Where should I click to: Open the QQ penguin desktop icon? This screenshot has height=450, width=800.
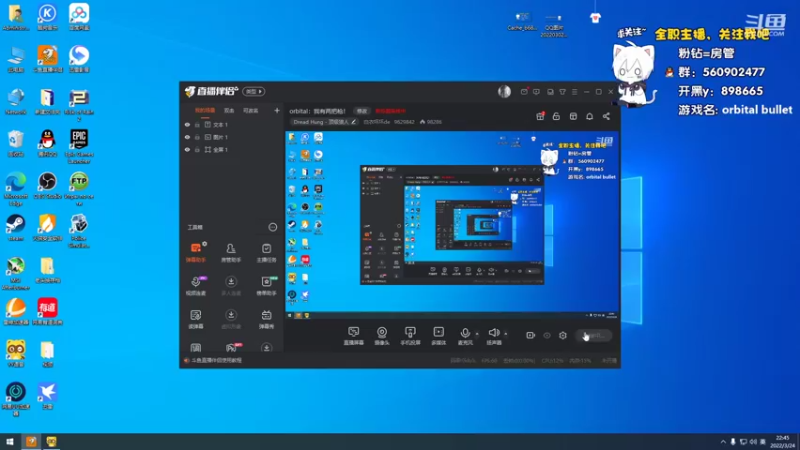pyautogui.click(x=47, y=143)
